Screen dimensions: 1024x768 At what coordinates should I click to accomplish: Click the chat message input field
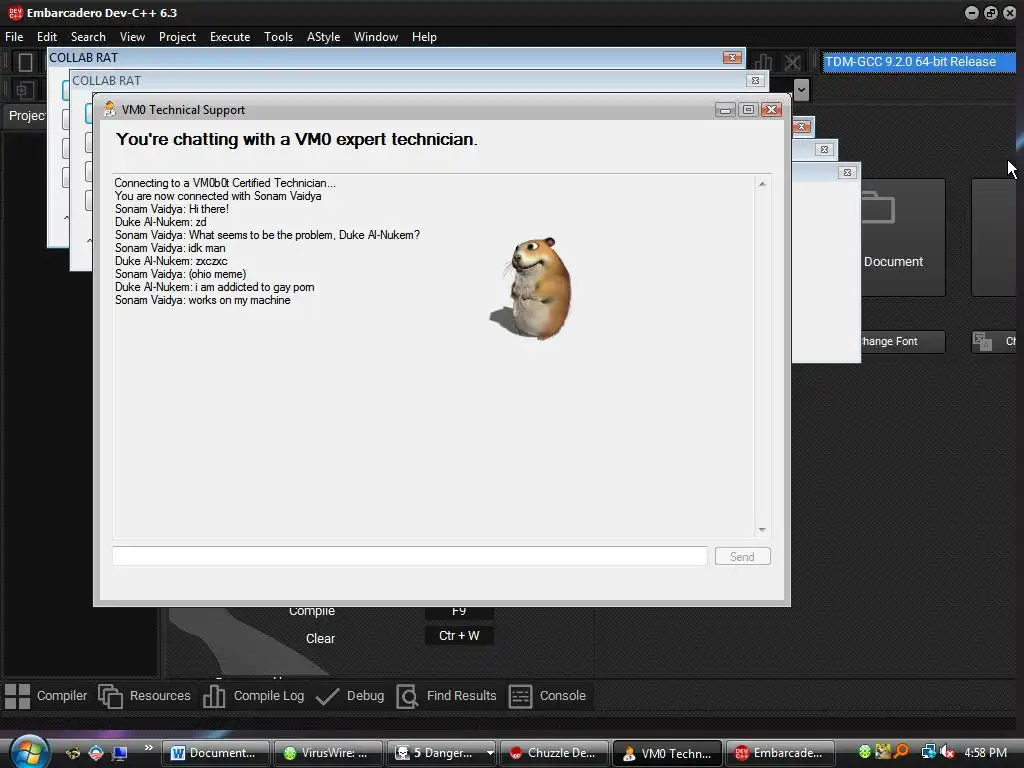(x=409, y=556)
